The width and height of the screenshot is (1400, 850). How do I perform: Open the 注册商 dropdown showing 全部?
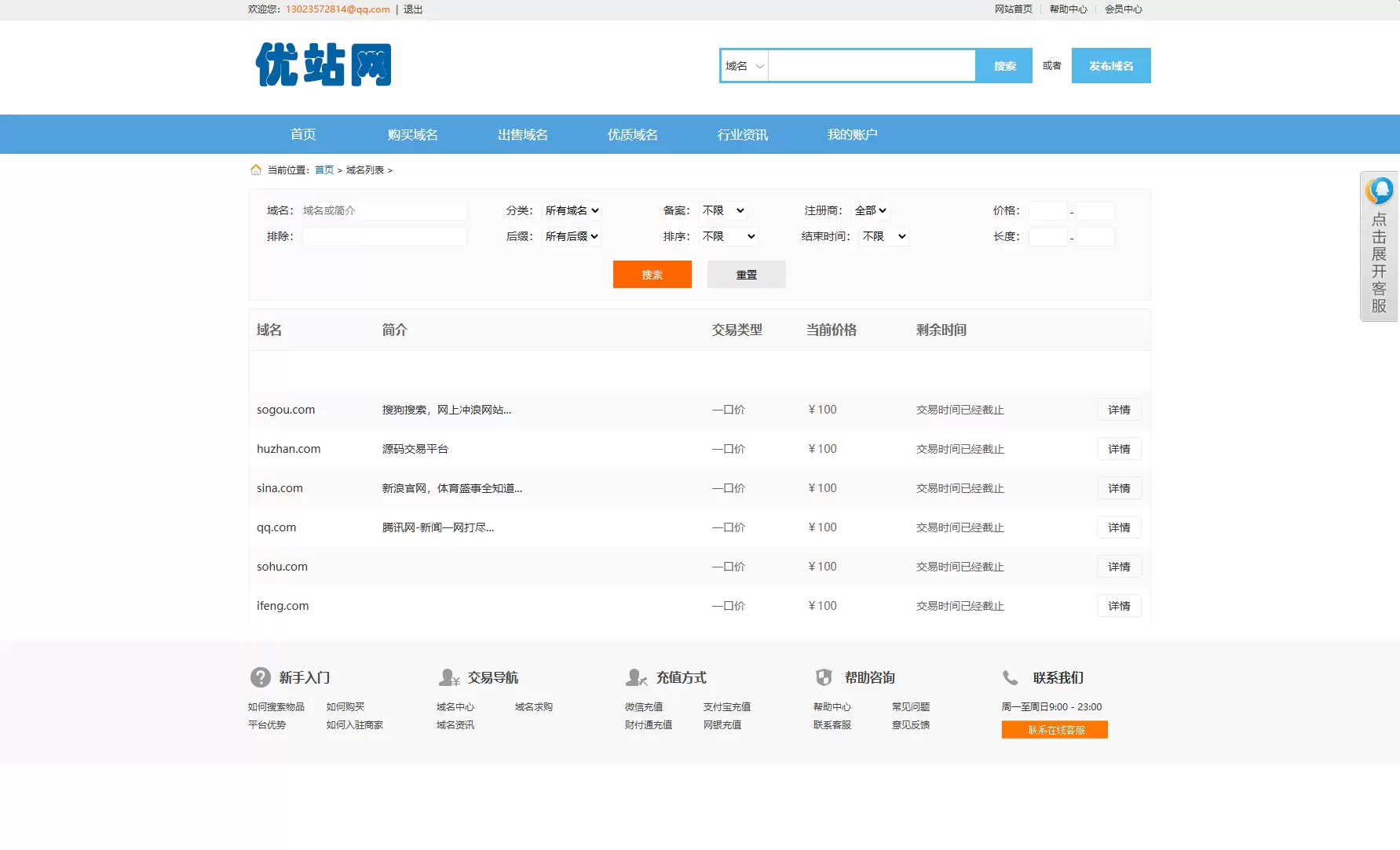[870, 210]
